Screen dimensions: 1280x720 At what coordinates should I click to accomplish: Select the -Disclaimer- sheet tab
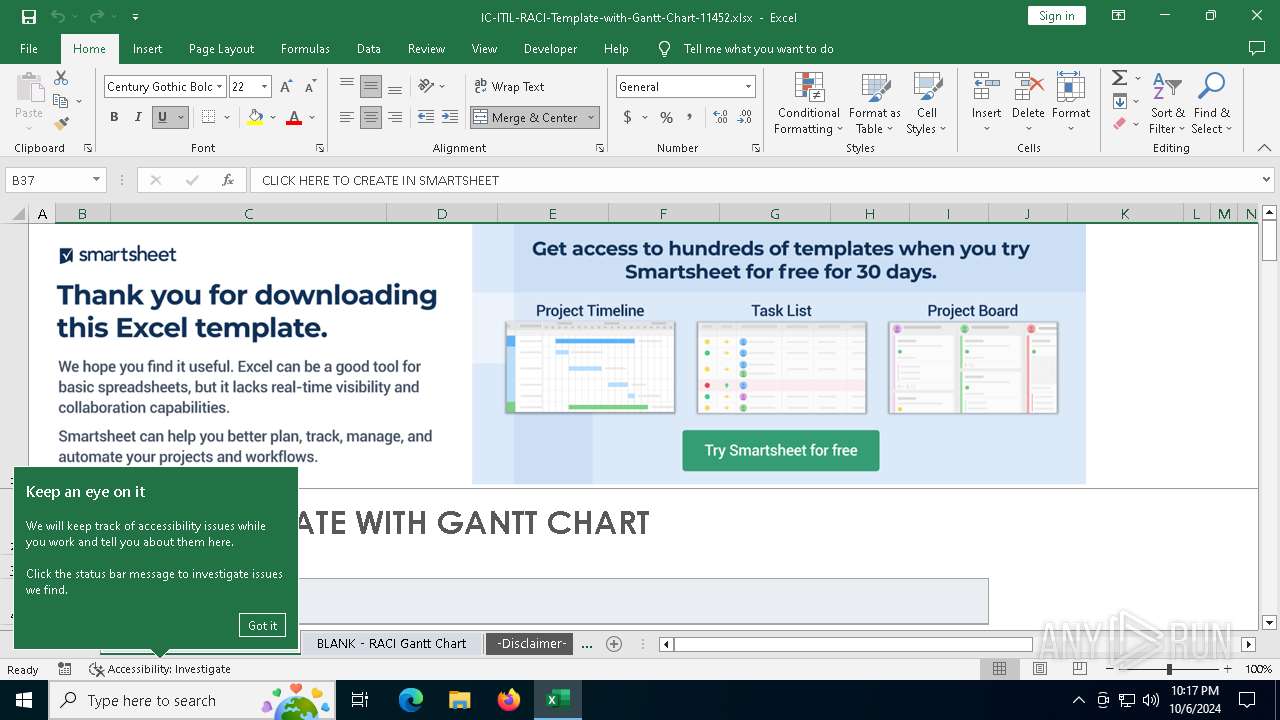[x=532, y=644]
